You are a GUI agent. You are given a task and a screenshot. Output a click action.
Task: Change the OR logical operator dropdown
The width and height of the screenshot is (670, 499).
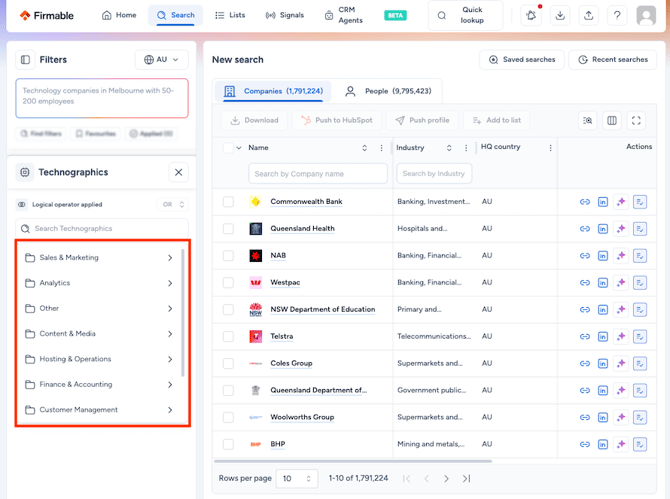(173, 205)
